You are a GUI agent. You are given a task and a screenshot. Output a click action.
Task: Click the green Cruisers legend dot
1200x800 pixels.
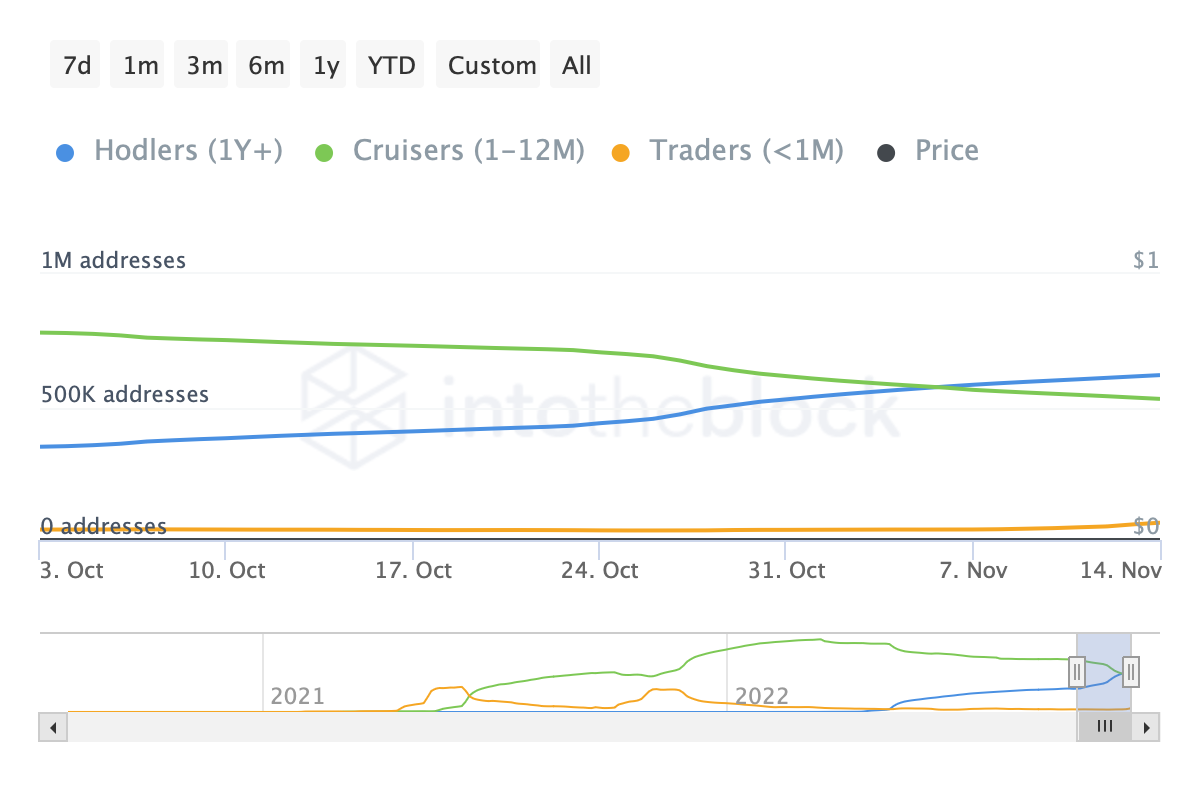point(324,153)
